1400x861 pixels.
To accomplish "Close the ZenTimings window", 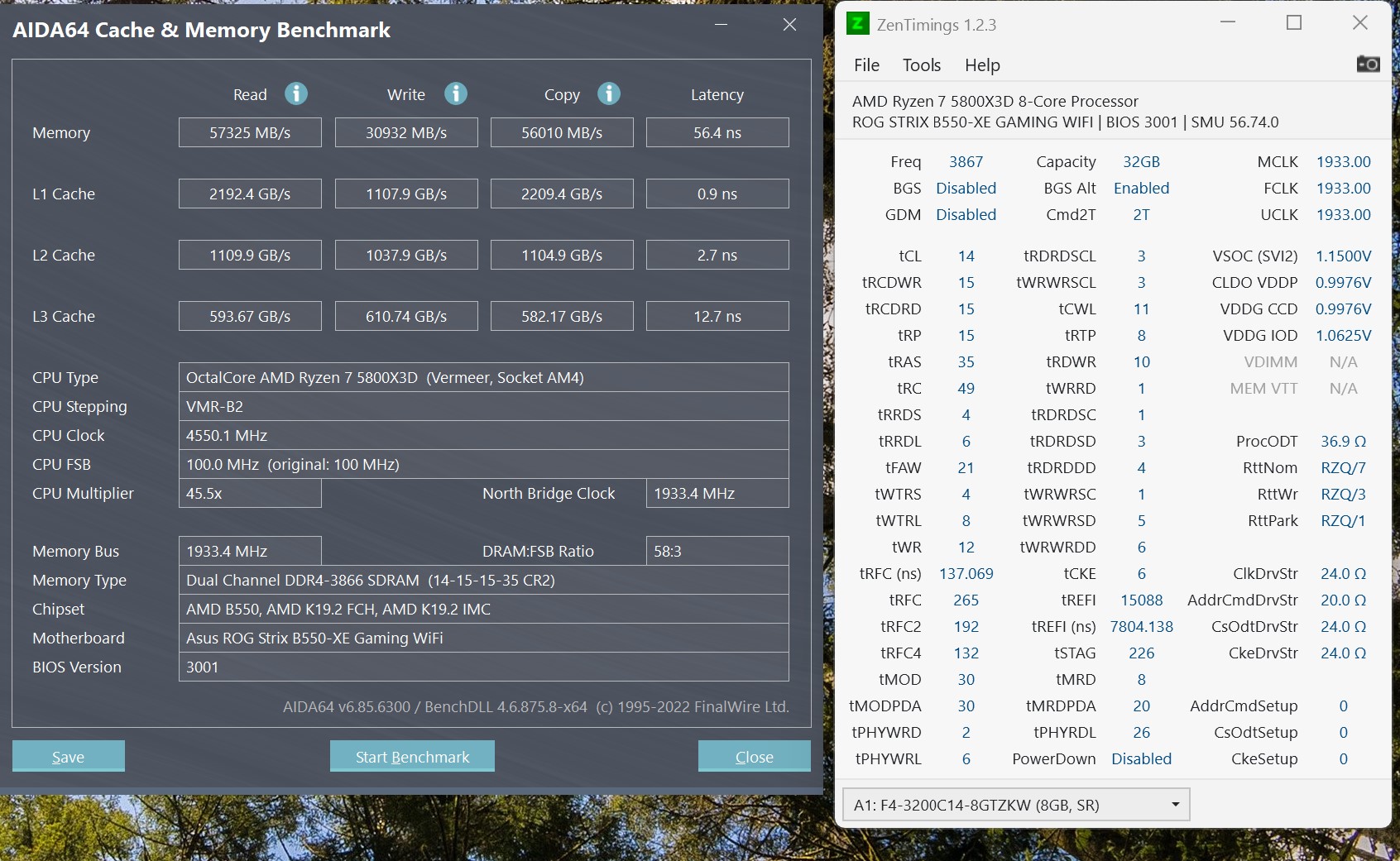I will coord(1360,22).
